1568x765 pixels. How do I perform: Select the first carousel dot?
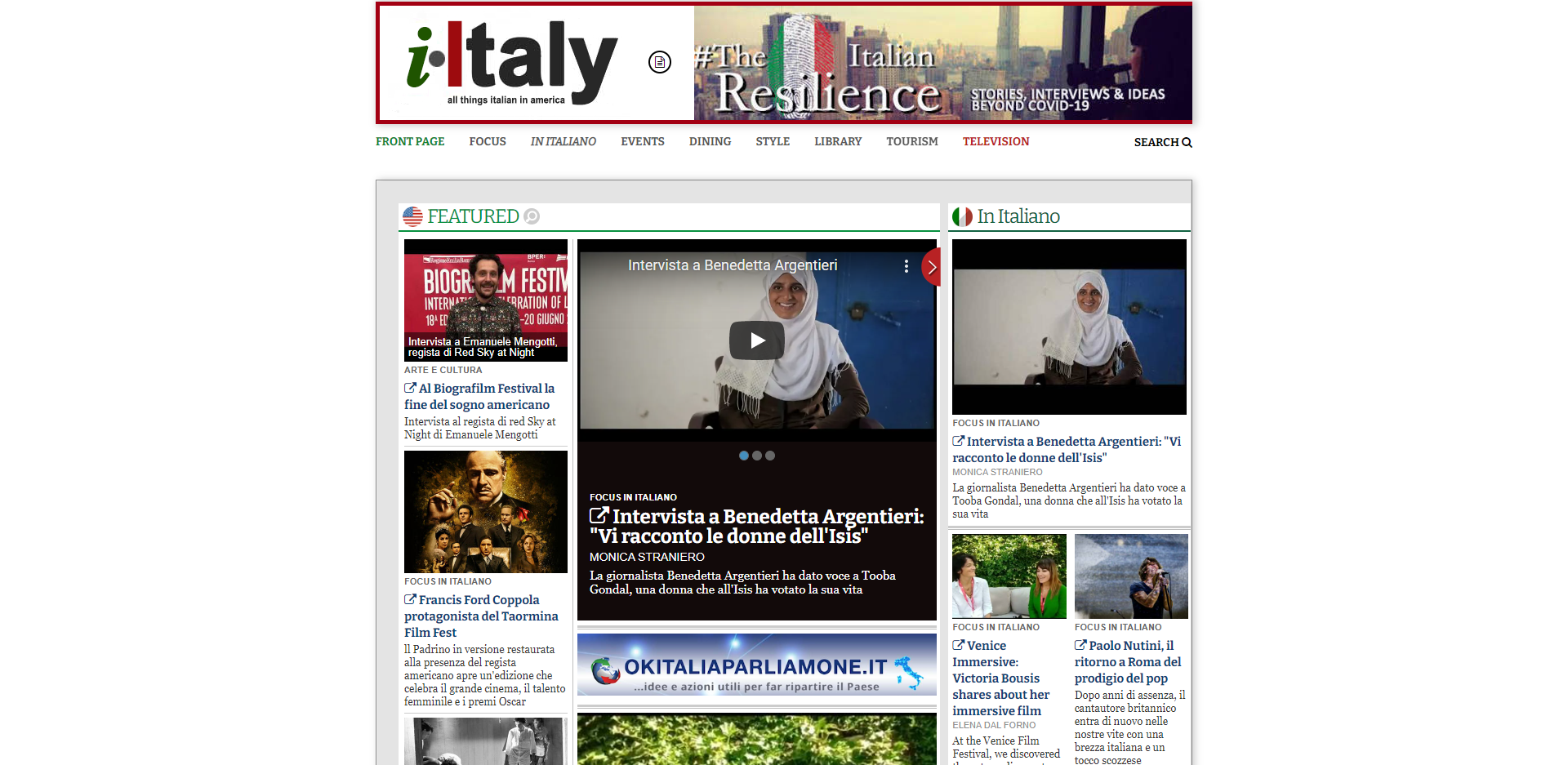click(x=744, y=456)
